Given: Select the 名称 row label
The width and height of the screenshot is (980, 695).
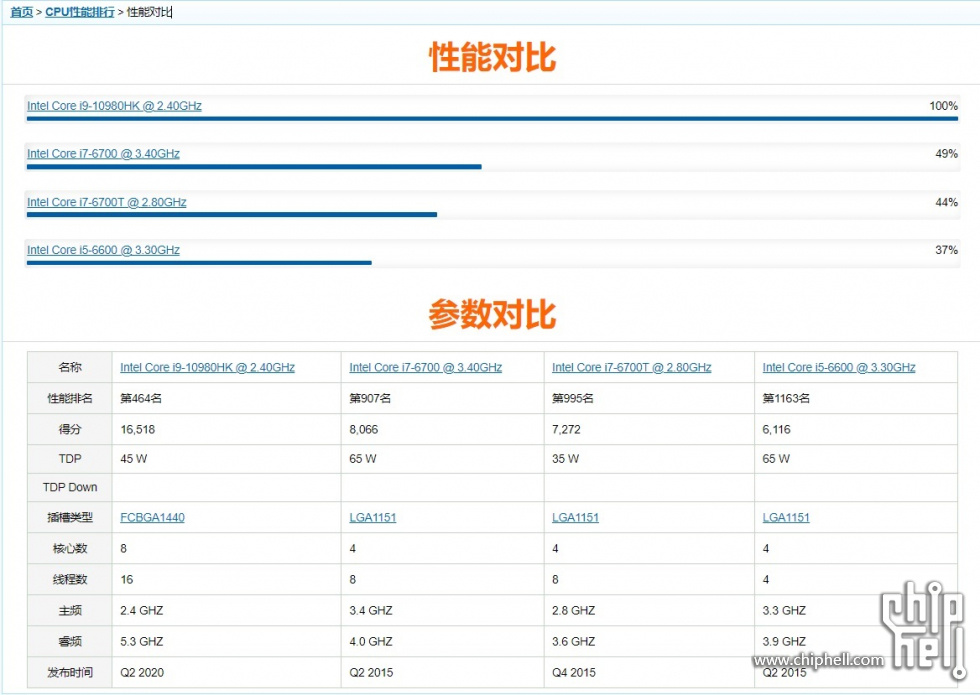Looking at the screenshot, I should click(70, 367).
